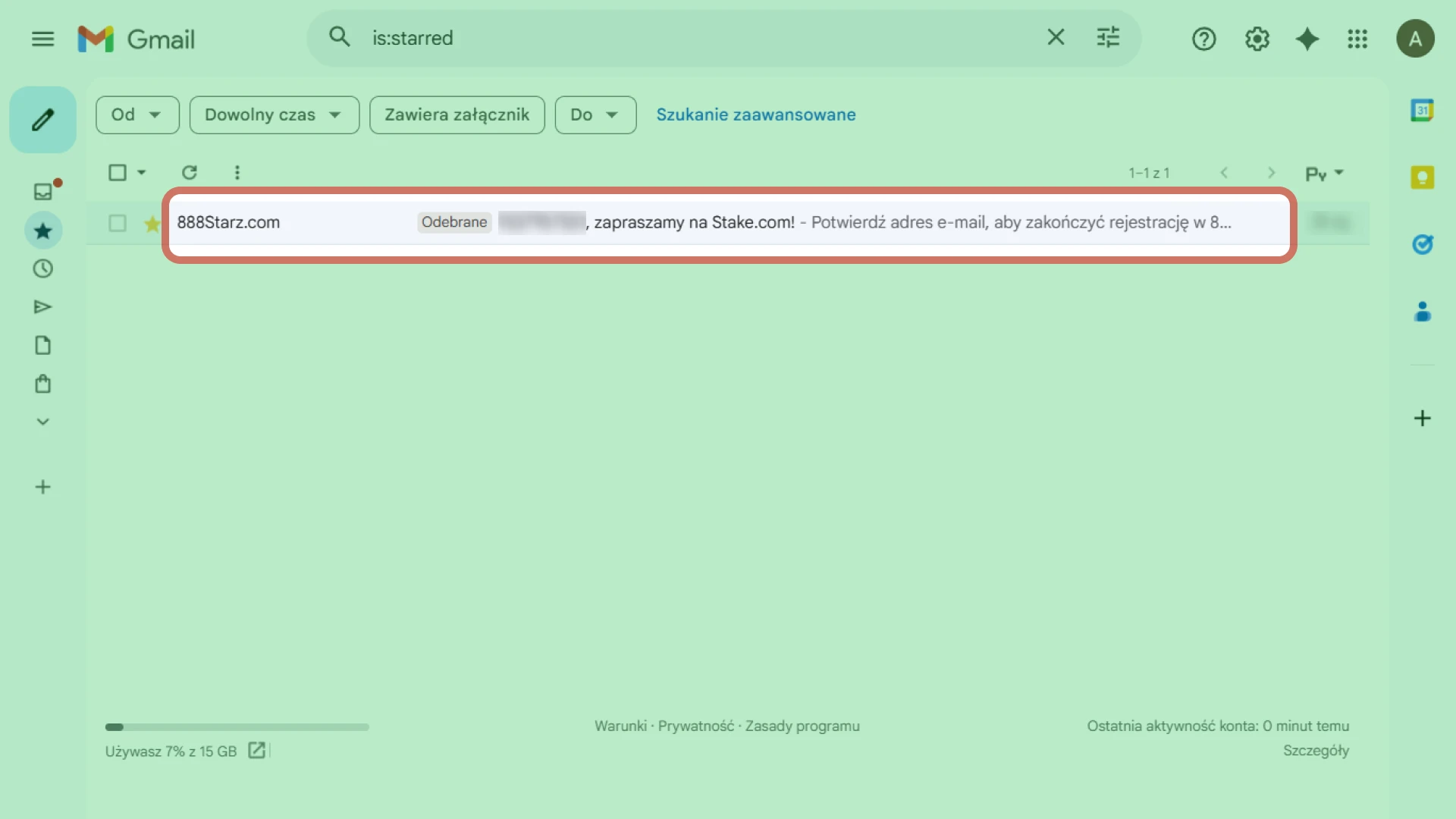Open Google apps grid menu
Viewport: 1456px width, 819px height.
[1357, 39]
